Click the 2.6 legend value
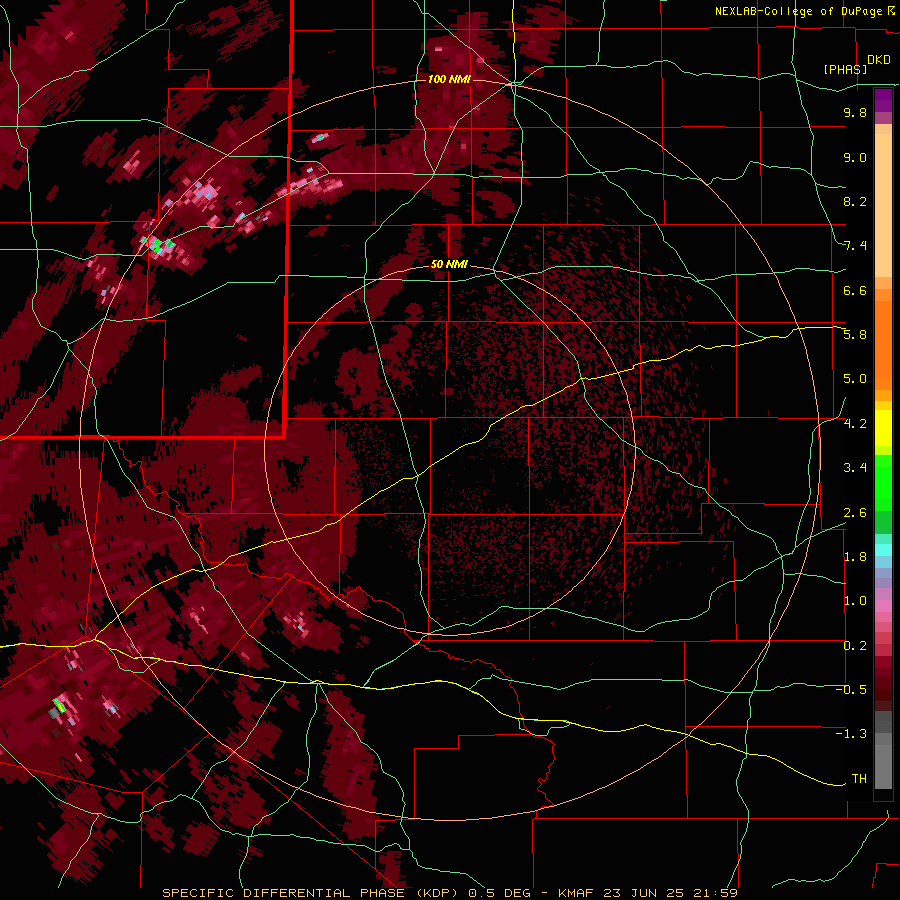900x900 pixels. 855,513
